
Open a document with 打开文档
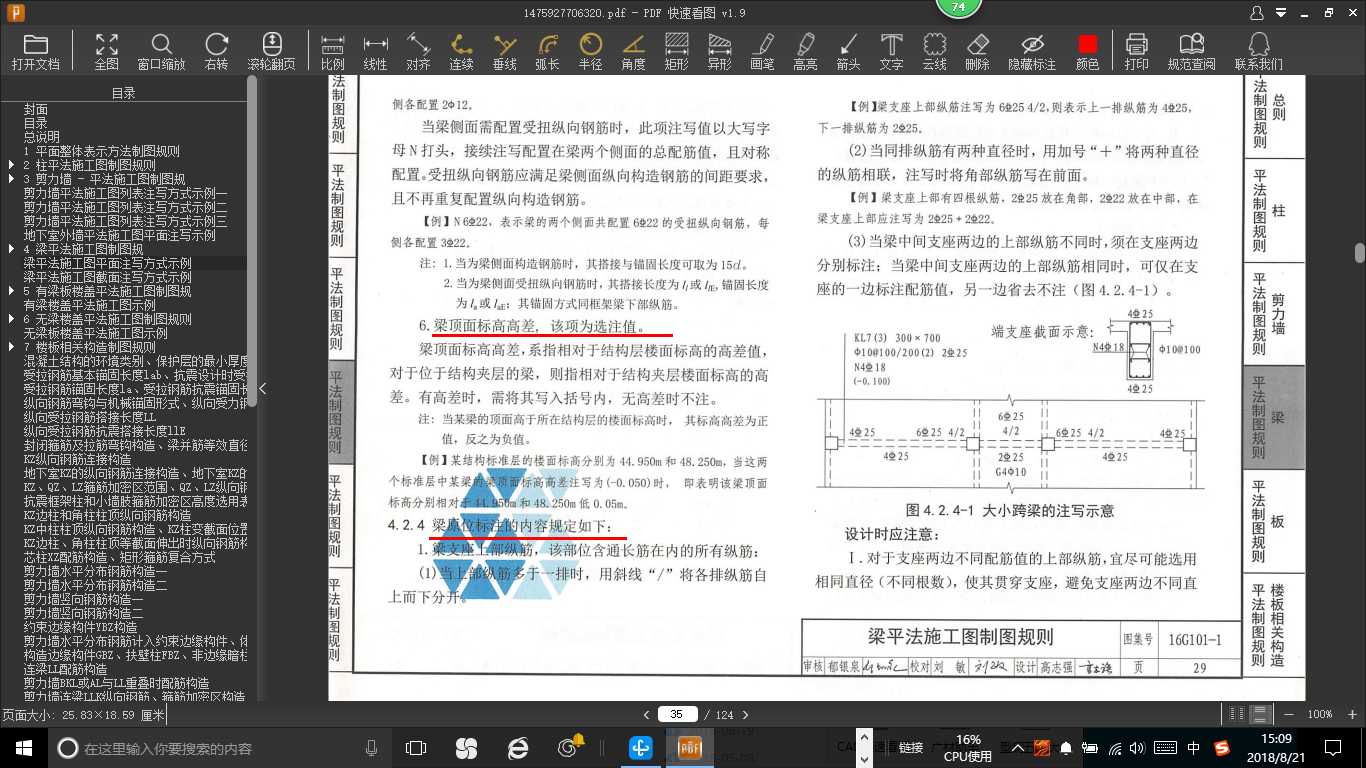point(36,51)
